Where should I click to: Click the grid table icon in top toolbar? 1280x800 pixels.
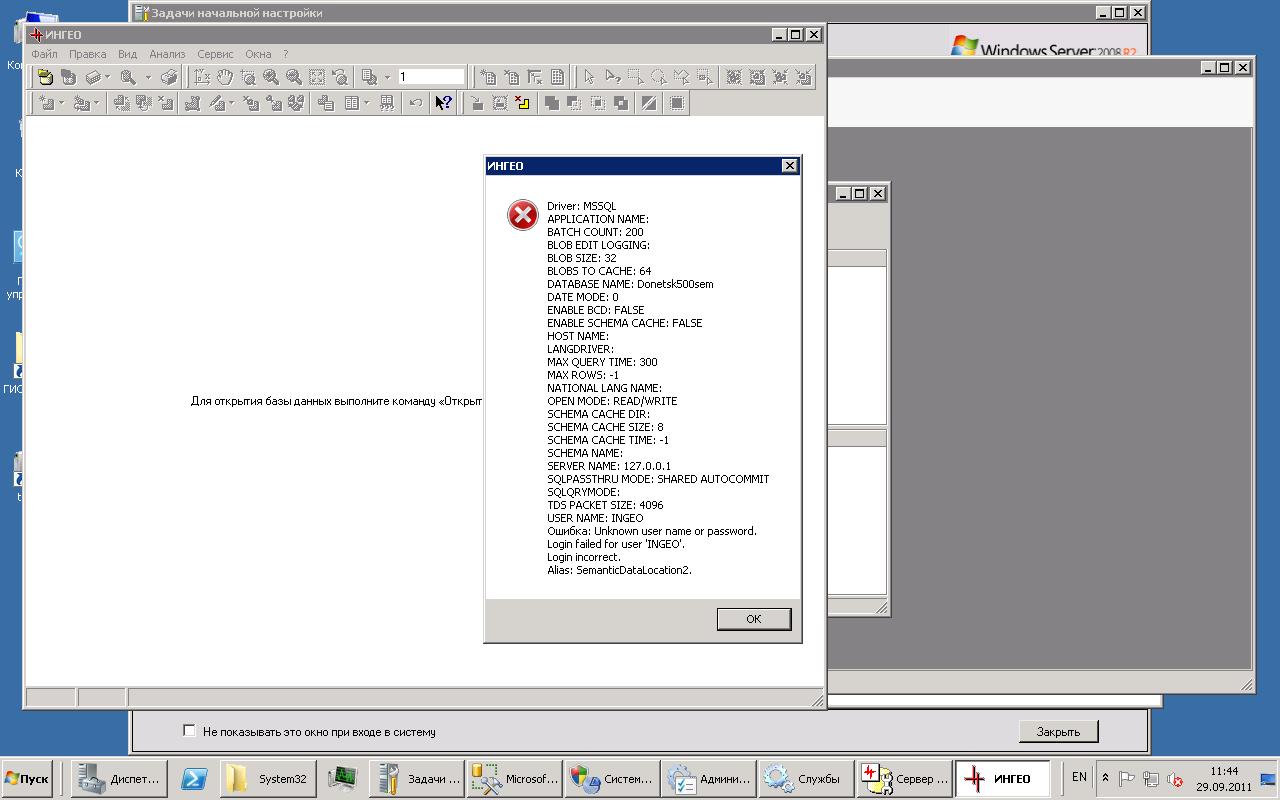tap(557, 77)
